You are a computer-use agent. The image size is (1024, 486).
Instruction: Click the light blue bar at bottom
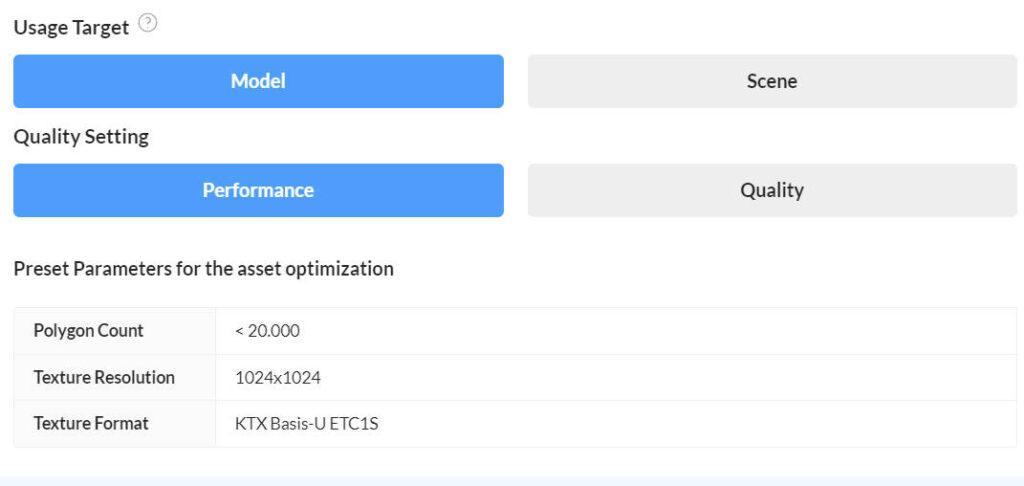[x=512, y=481]
